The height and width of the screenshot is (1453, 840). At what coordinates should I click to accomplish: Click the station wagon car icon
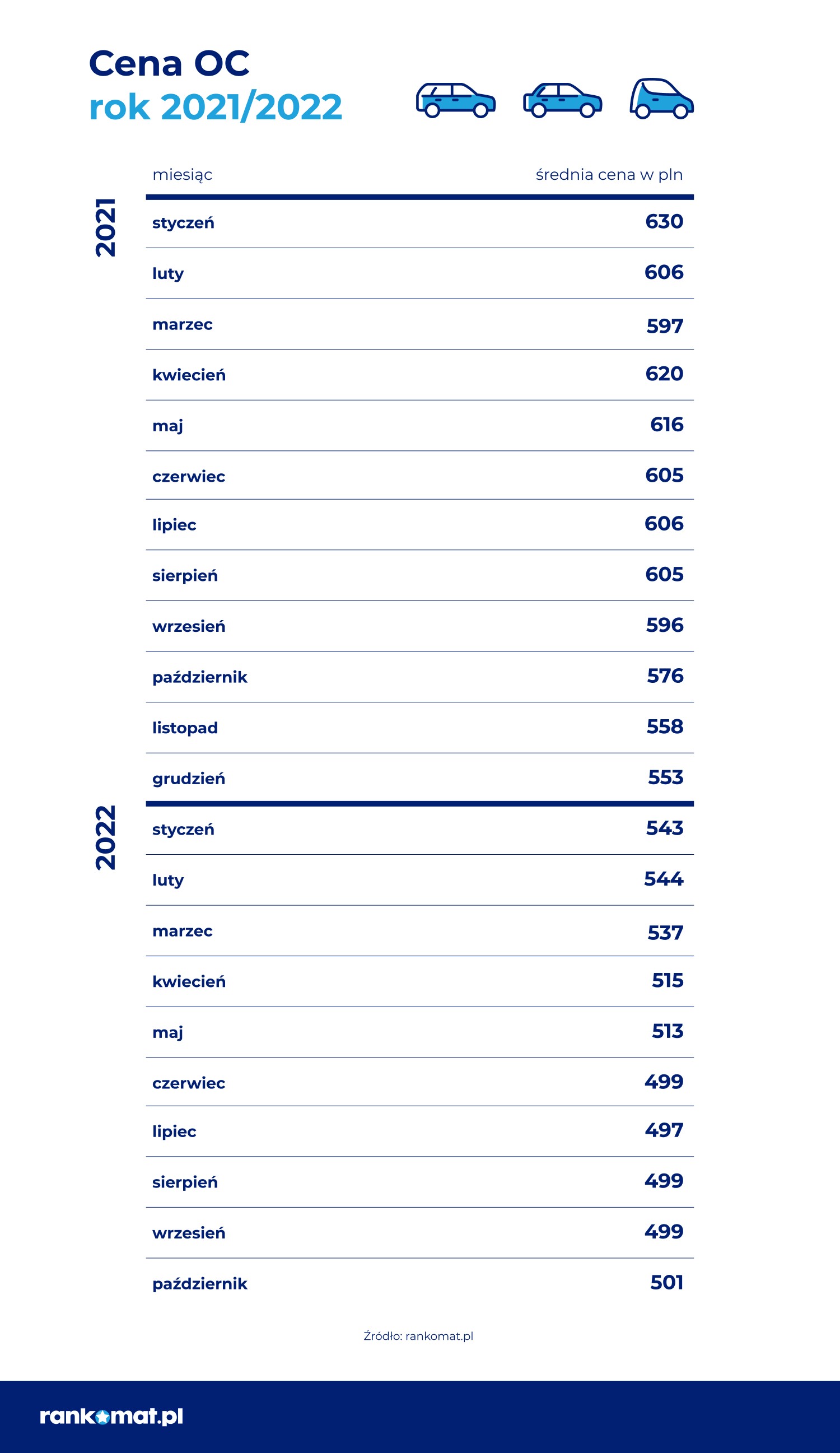[455, 100]
